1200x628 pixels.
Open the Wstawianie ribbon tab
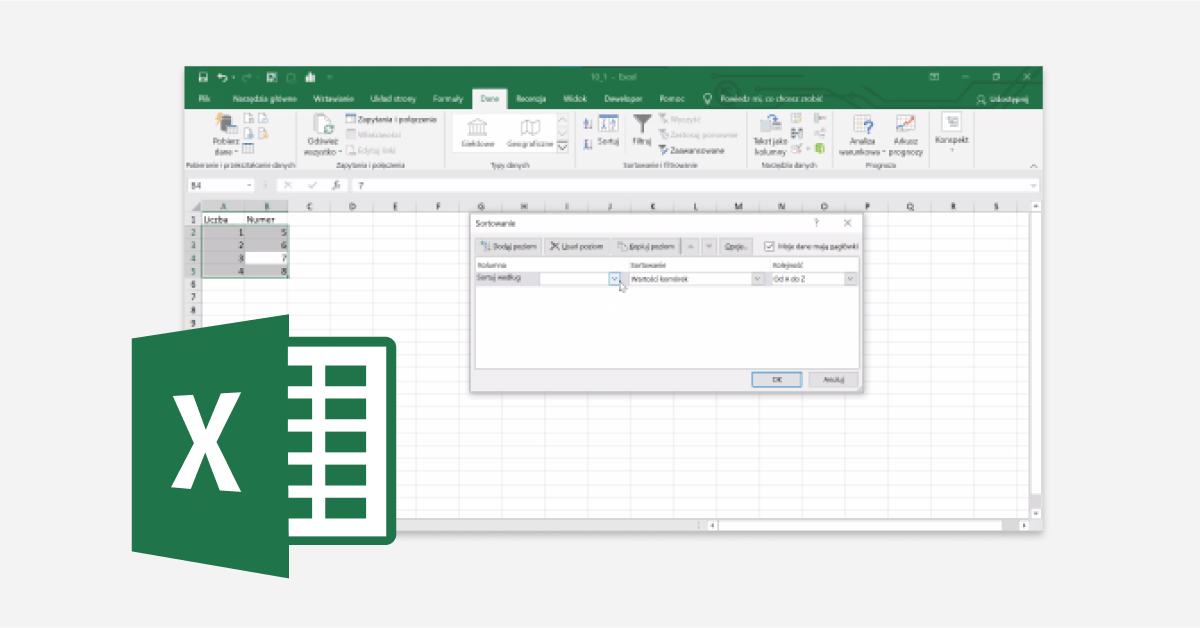tap(333, 99)
